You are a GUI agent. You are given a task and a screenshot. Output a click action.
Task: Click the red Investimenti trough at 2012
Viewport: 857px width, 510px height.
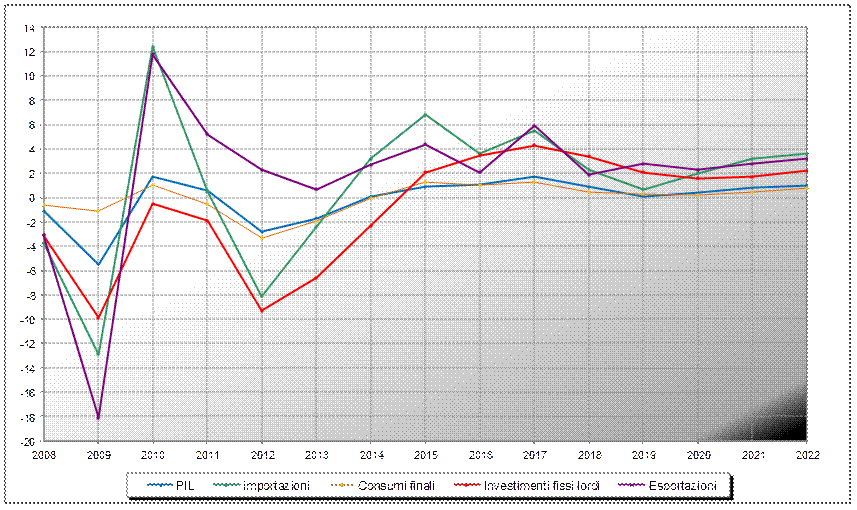(262, 310)
